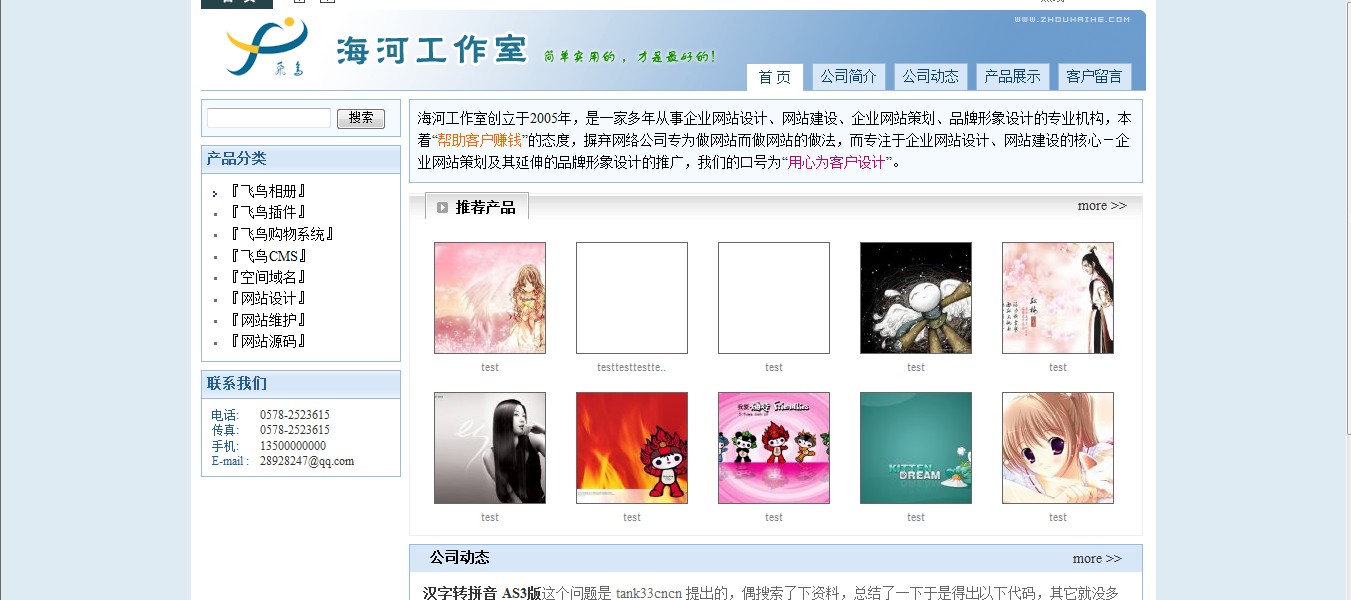Click the testtesttestte.. product caption
The height and width of the screenshot is (600, 1351).
[632, 367]
